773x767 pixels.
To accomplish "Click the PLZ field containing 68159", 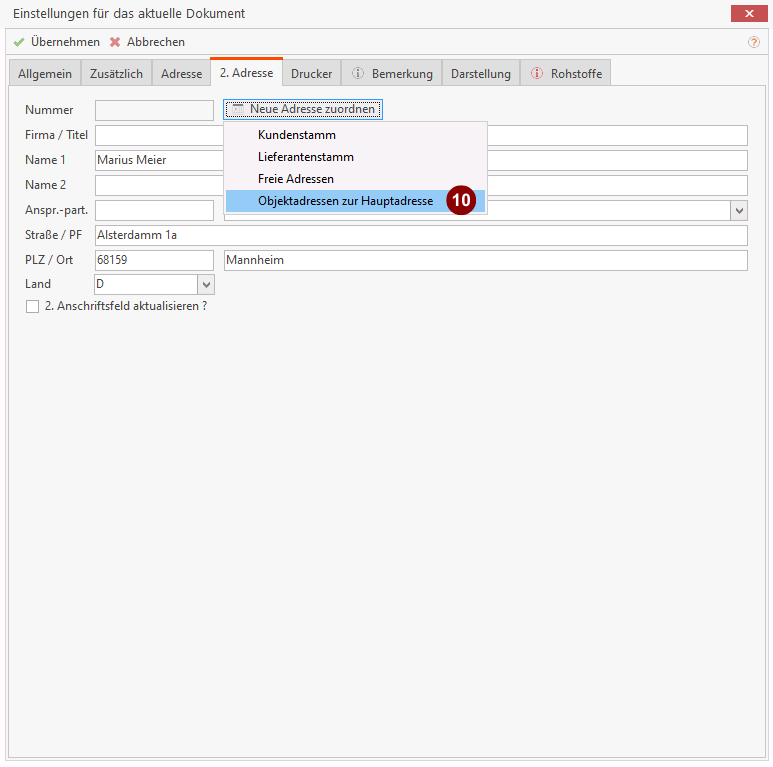I will coord(154,260).
